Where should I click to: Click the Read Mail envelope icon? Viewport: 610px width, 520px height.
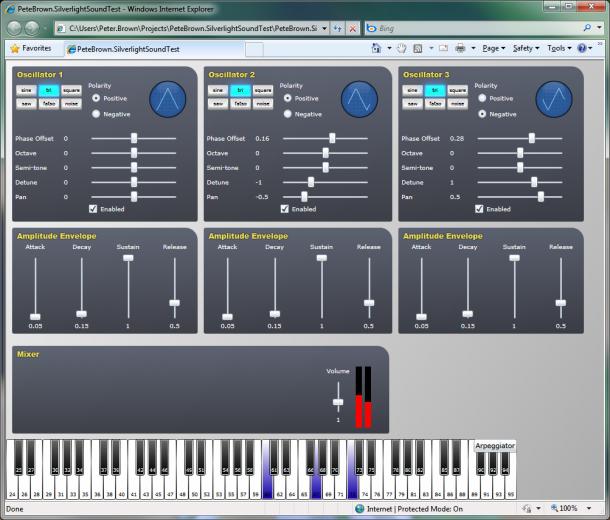(x=443, y=48)
